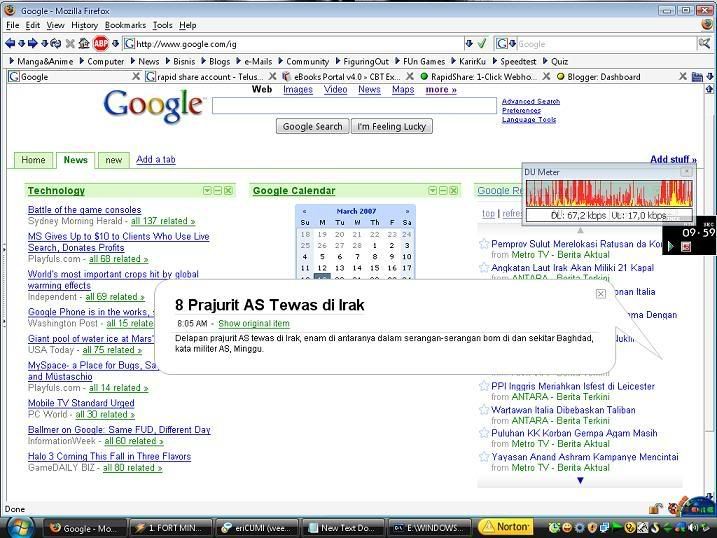This screenshot has height=538, width=717.
Task: Click inside the Google search text field
Action: point(354,105)
